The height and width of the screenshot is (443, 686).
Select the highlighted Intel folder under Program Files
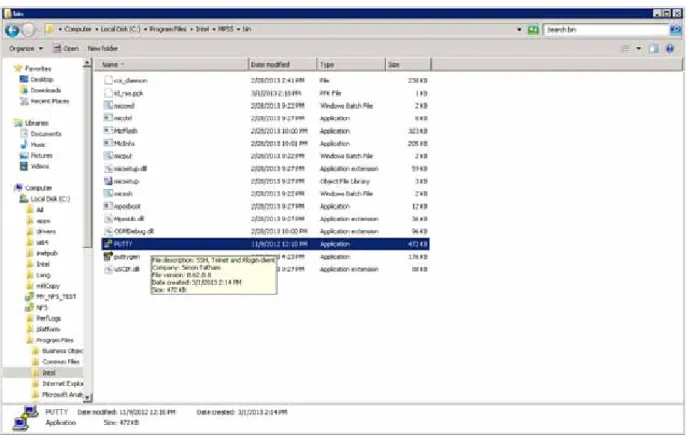(x=49, y=373)
